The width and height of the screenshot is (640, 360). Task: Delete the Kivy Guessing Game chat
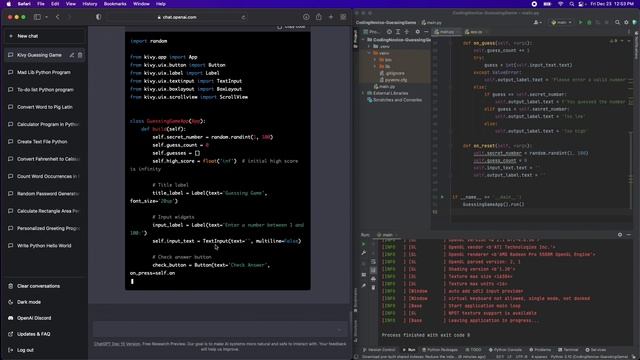click(x=80, y=55)
